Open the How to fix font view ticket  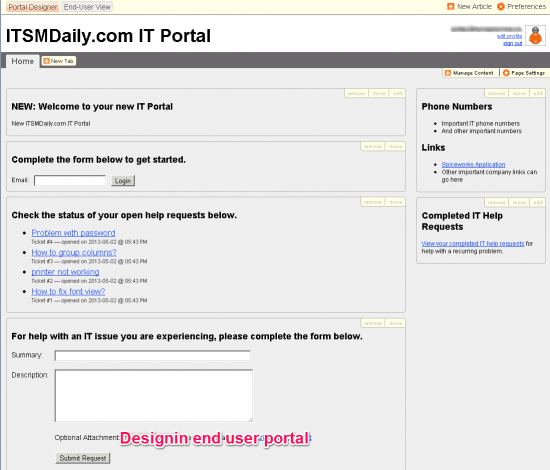click(68, 292)
